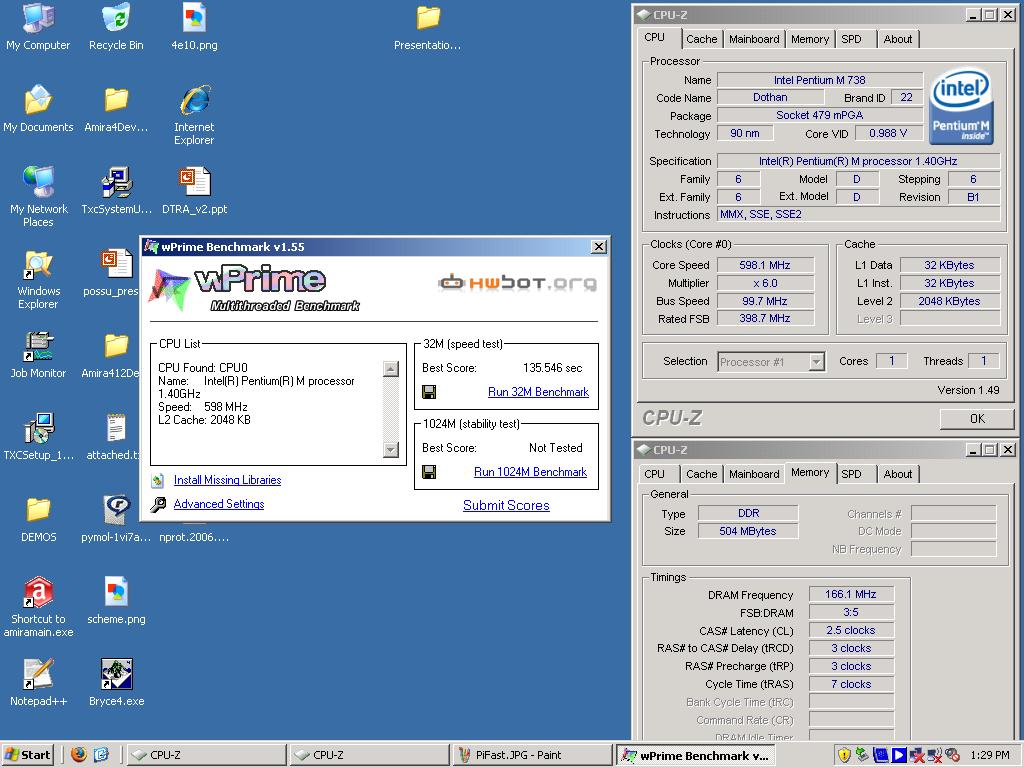Click CPU List scrollbar down arrow
The width and height of the screenshot is (1024, 768).
tap(391, 449)
